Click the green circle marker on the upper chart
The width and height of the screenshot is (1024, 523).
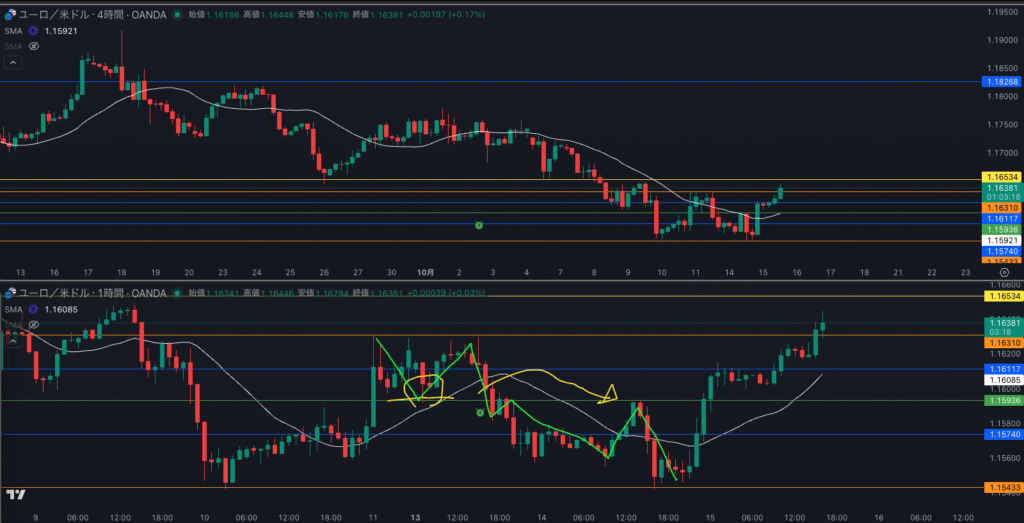point(479,226)
